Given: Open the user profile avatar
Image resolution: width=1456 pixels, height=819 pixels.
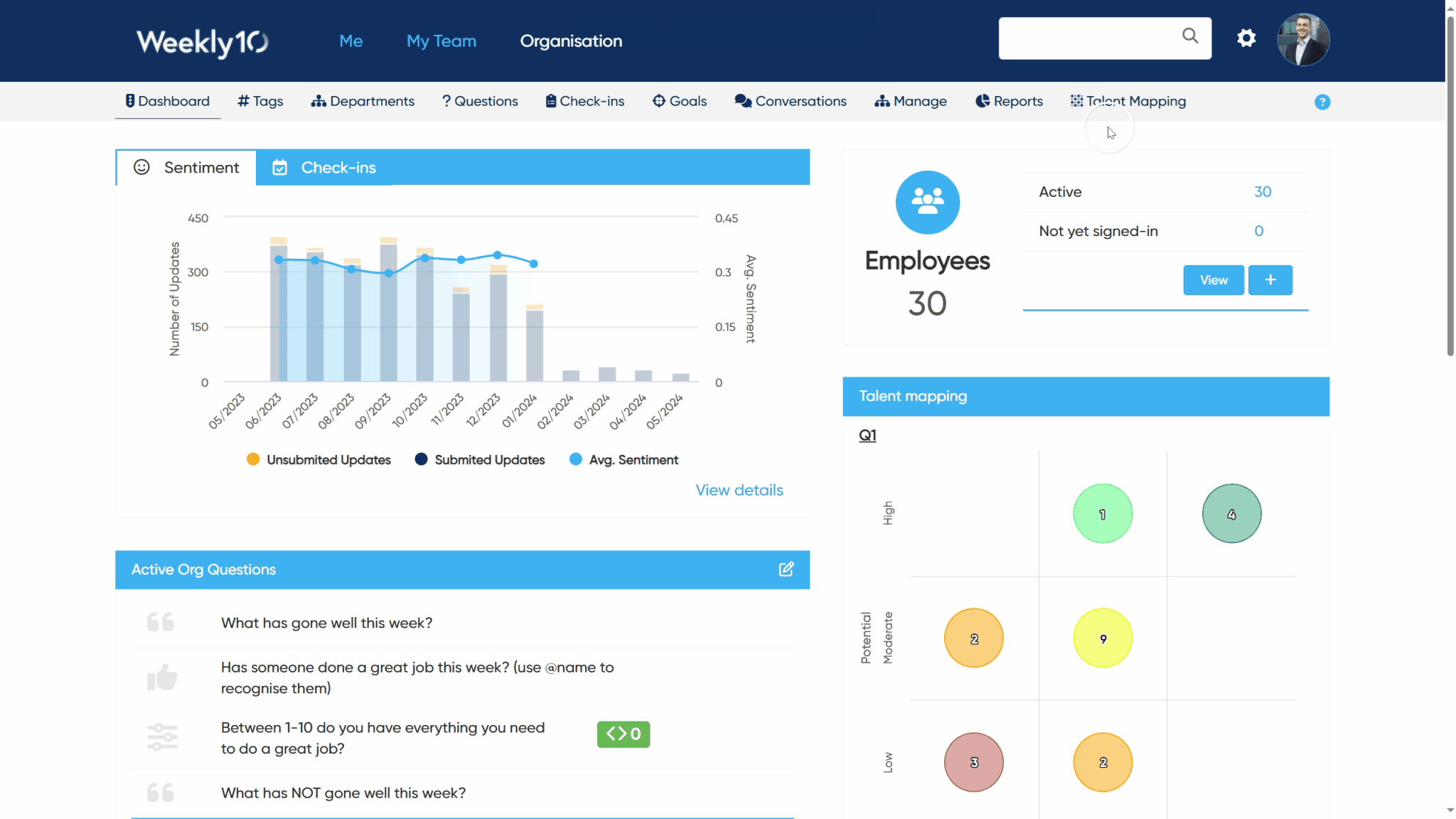Looking at the screenshot, I should [x=1302, y=40].
